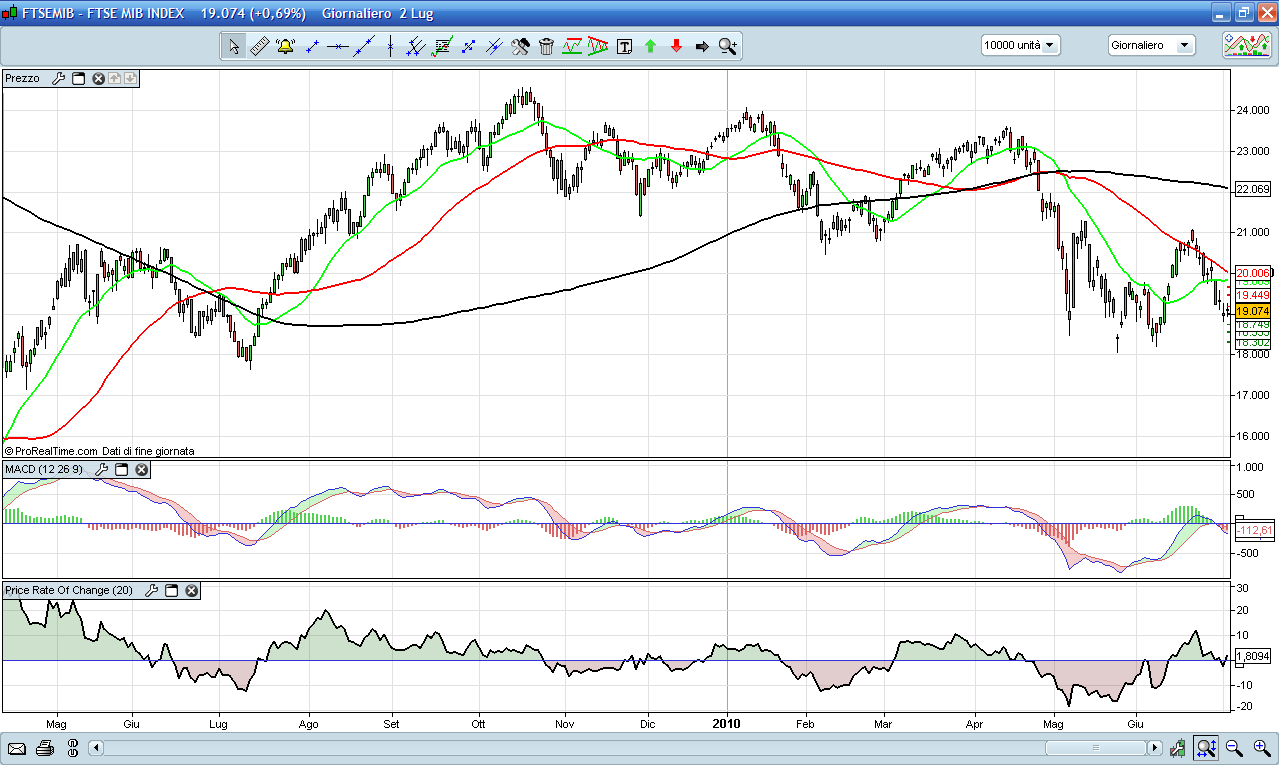Screen dimensions: 1279x765
Task: Click the trash can delete icon
Action: click(x=546, y=46)
